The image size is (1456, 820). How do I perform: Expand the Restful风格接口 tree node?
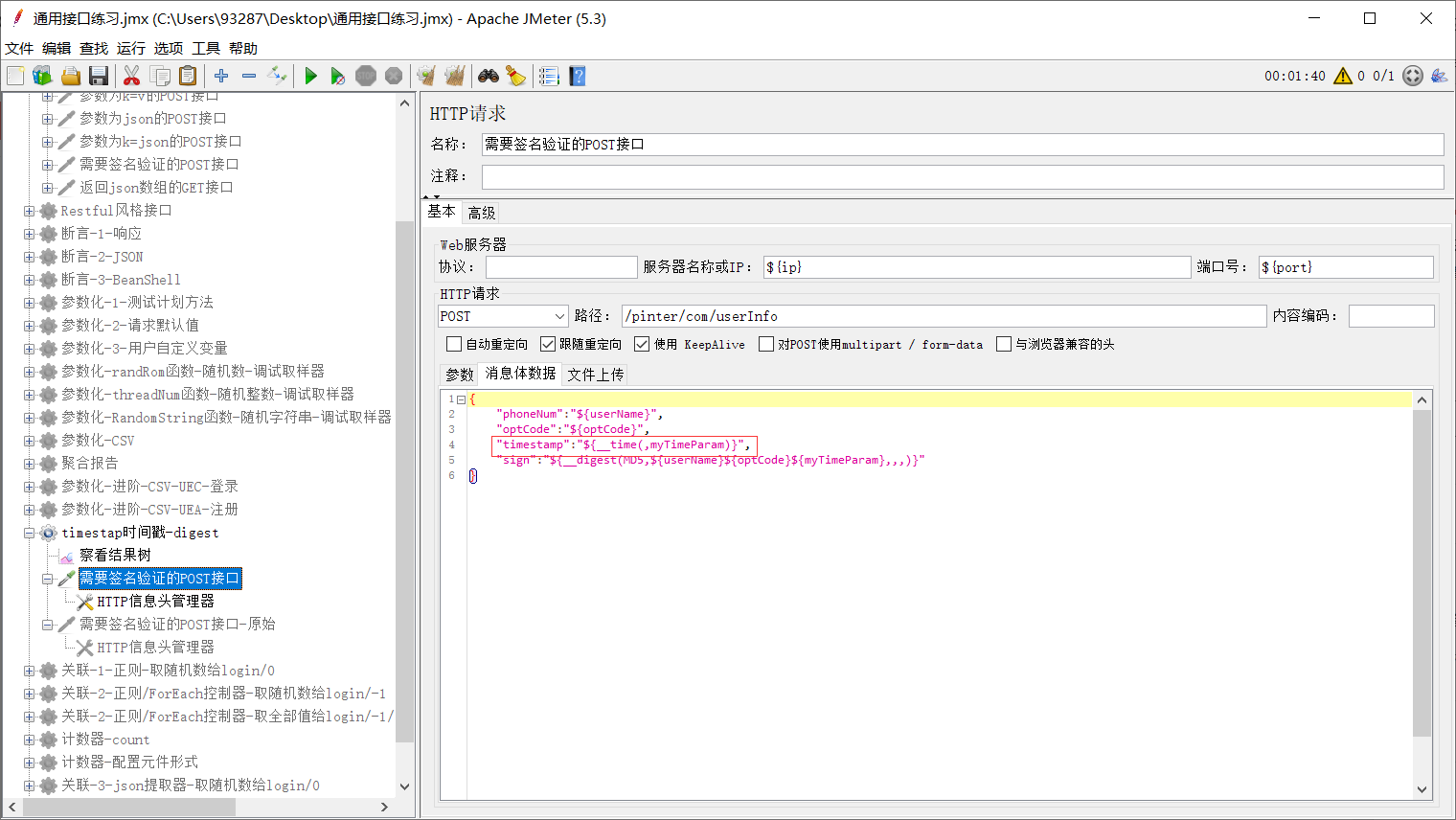click(x=29, y=211)
